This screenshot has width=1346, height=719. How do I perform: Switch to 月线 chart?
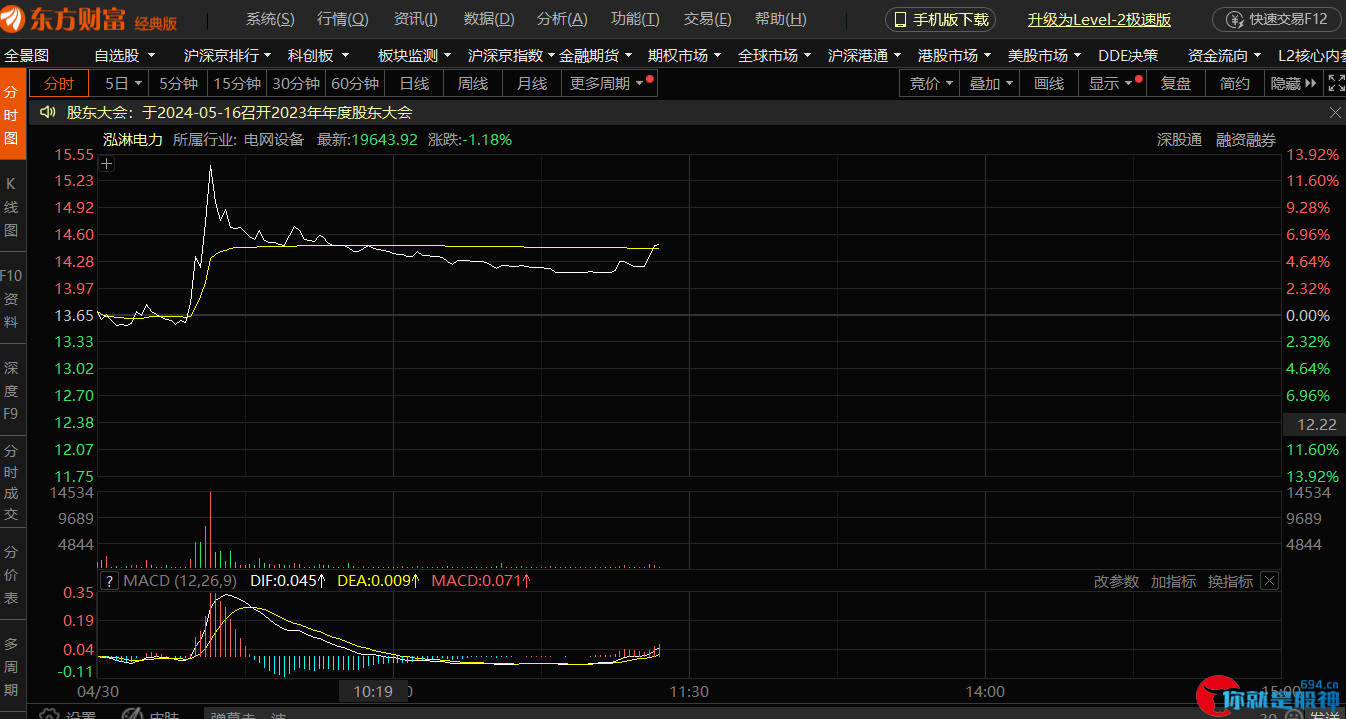(x=532, y=83)
